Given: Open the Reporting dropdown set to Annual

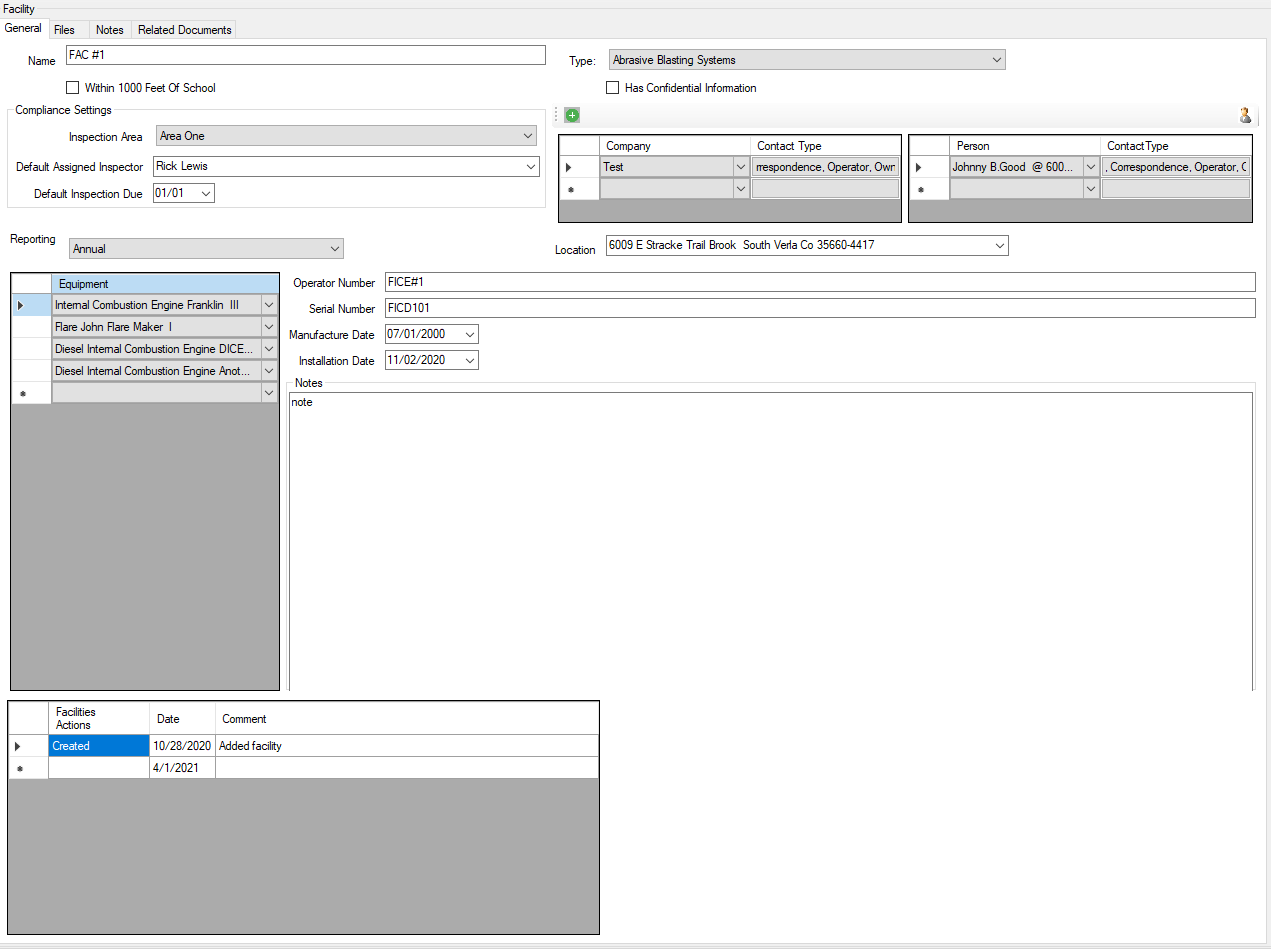Looking at the screenshot, I should 334,248.
